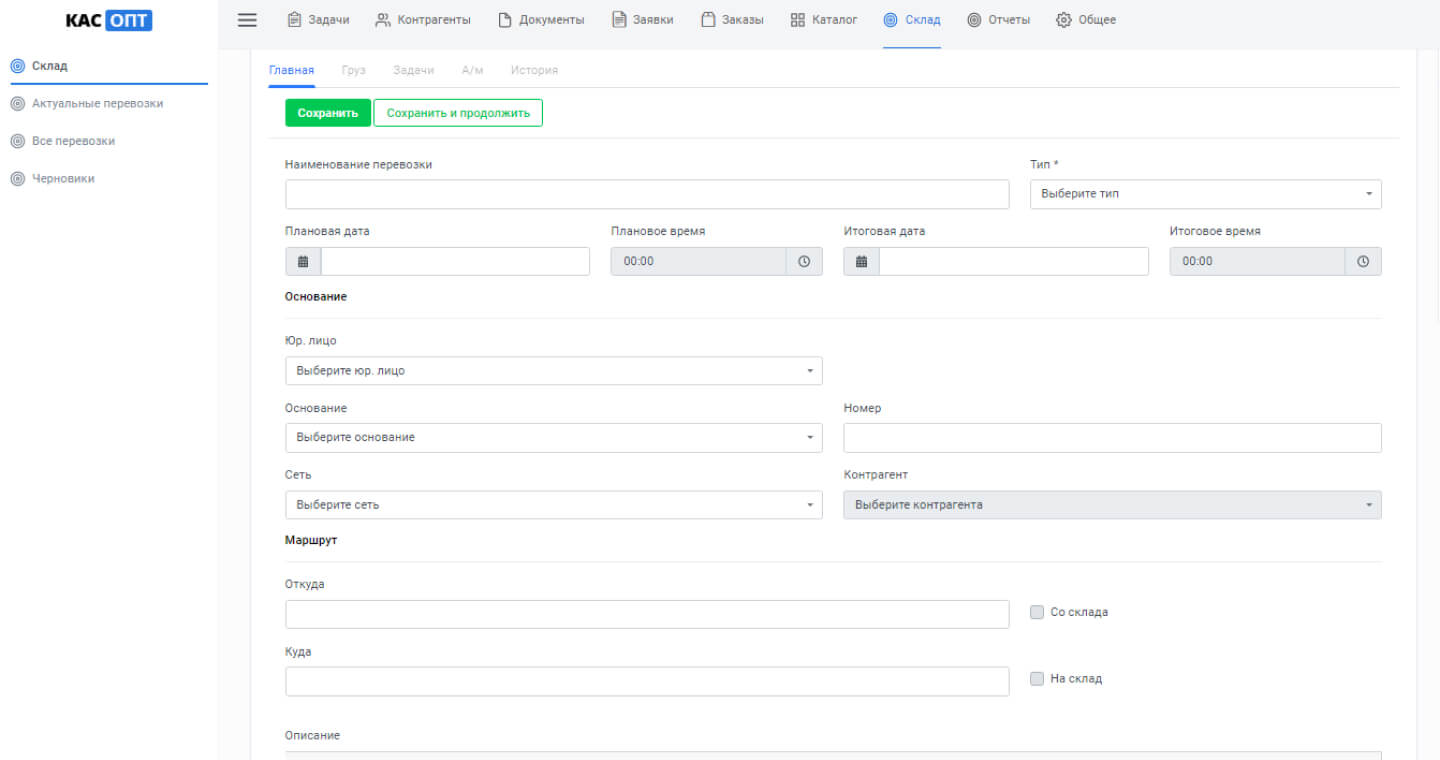Switch to the История tab

[534, 70]
